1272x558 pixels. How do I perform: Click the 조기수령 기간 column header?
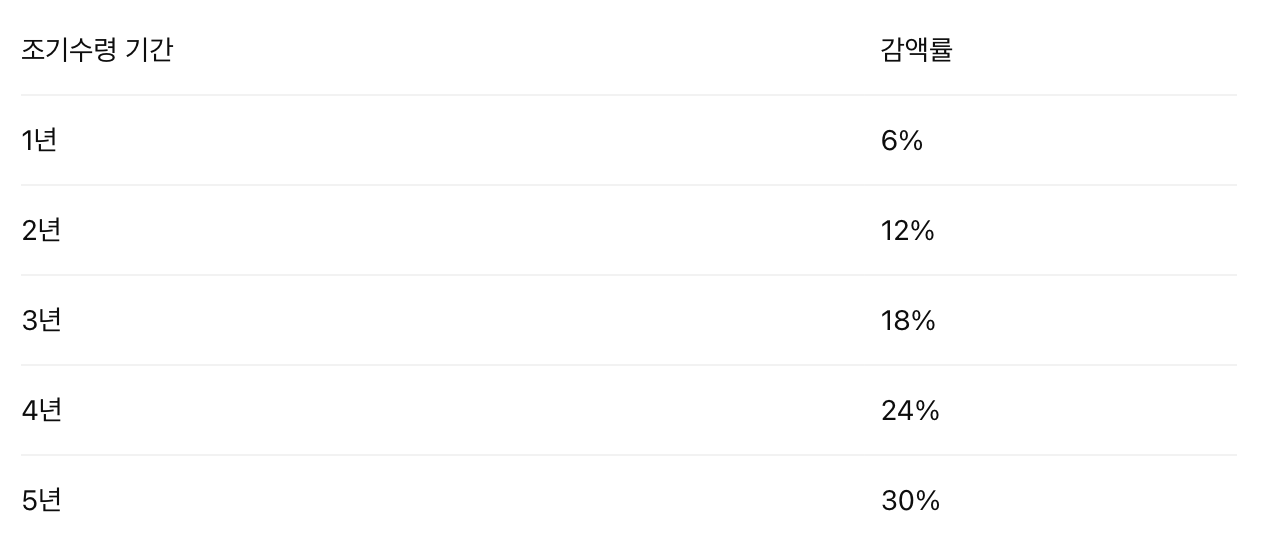coord(97,50)
